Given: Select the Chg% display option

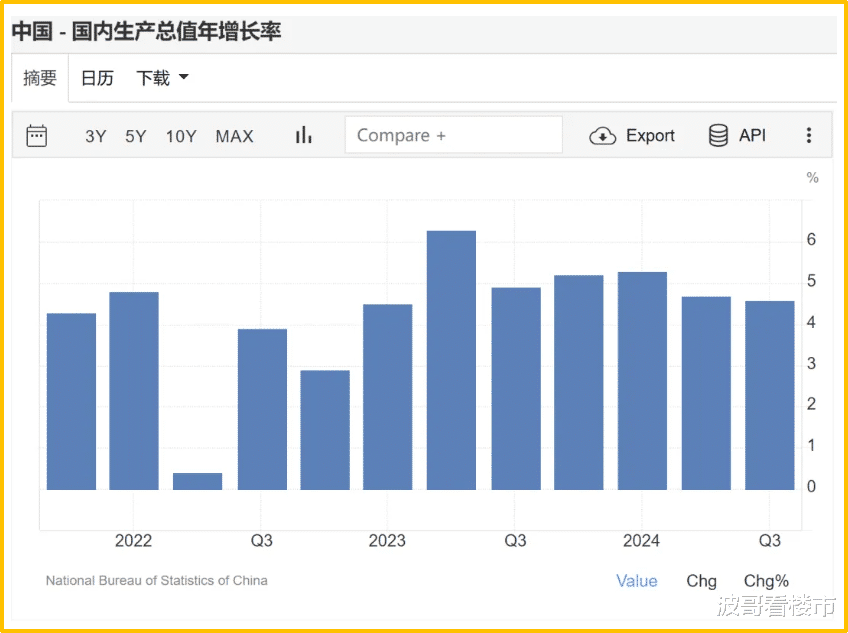Looking at the screenshot, I should [x=766, y=581].
